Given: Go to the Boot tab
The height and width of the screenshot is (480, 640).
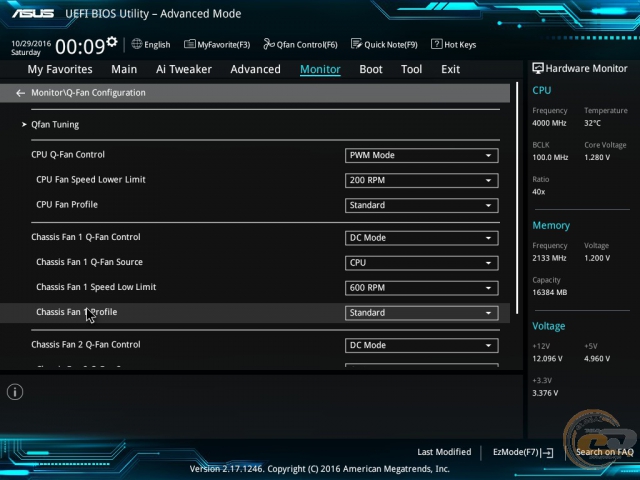Looking at the screenshot, I should (371, 69).
